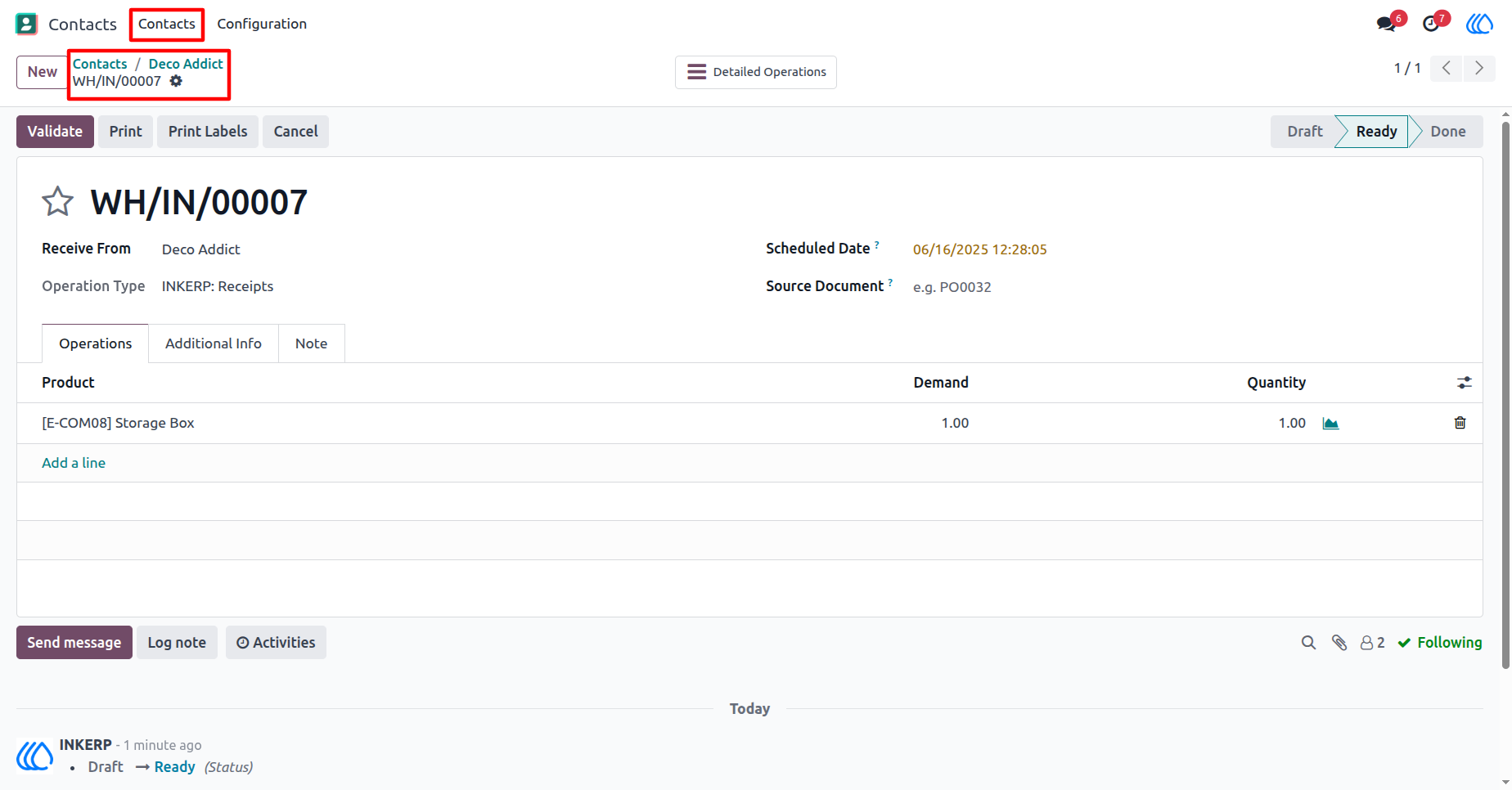The image size is (1512, 790).
Task: Mark WH/IN/00007 as favorite with star
Action: (x=58, y=201)
